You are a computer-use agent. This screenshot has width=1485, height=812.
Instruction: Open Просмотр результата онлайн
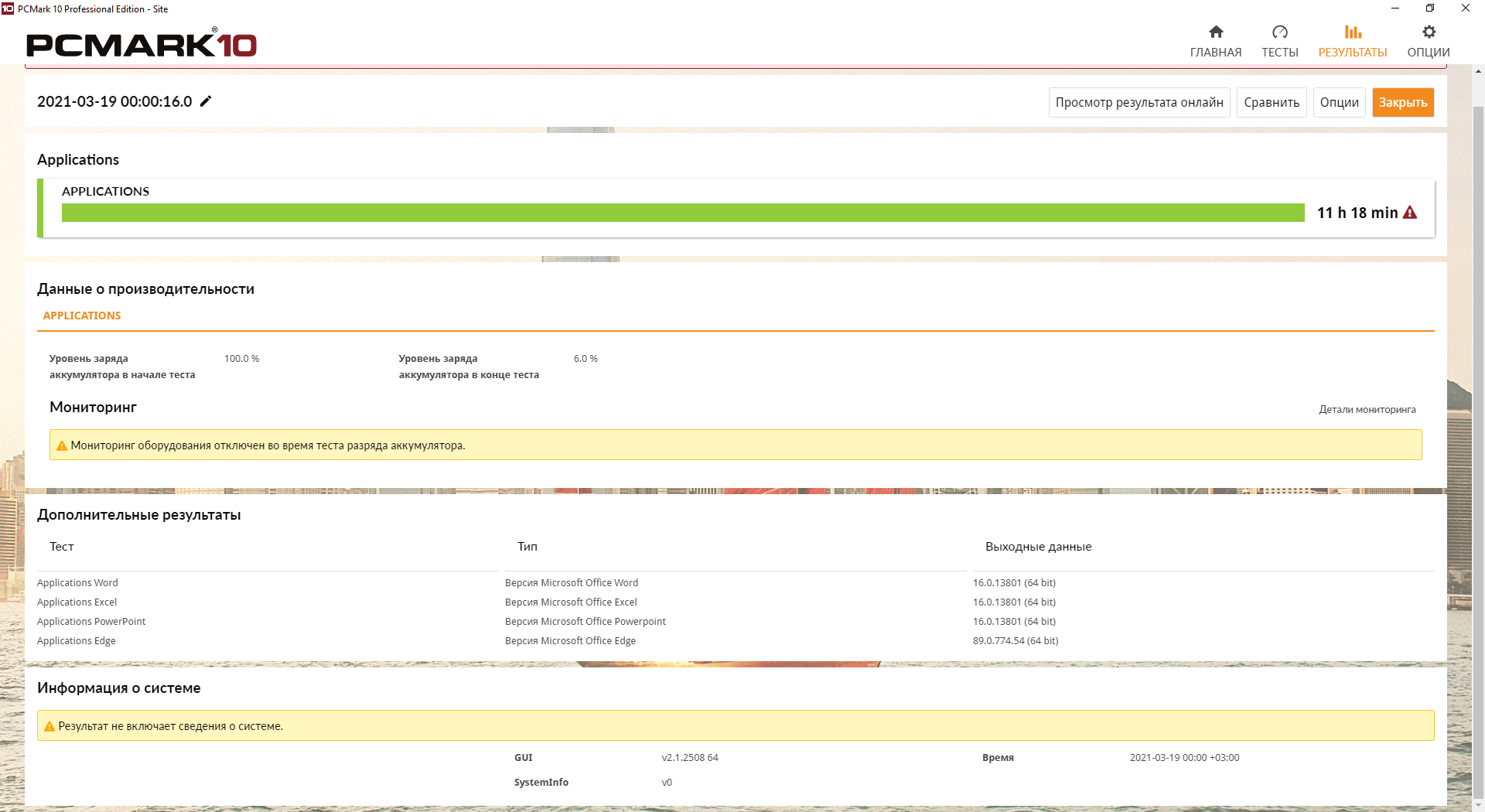(1139, 102)
